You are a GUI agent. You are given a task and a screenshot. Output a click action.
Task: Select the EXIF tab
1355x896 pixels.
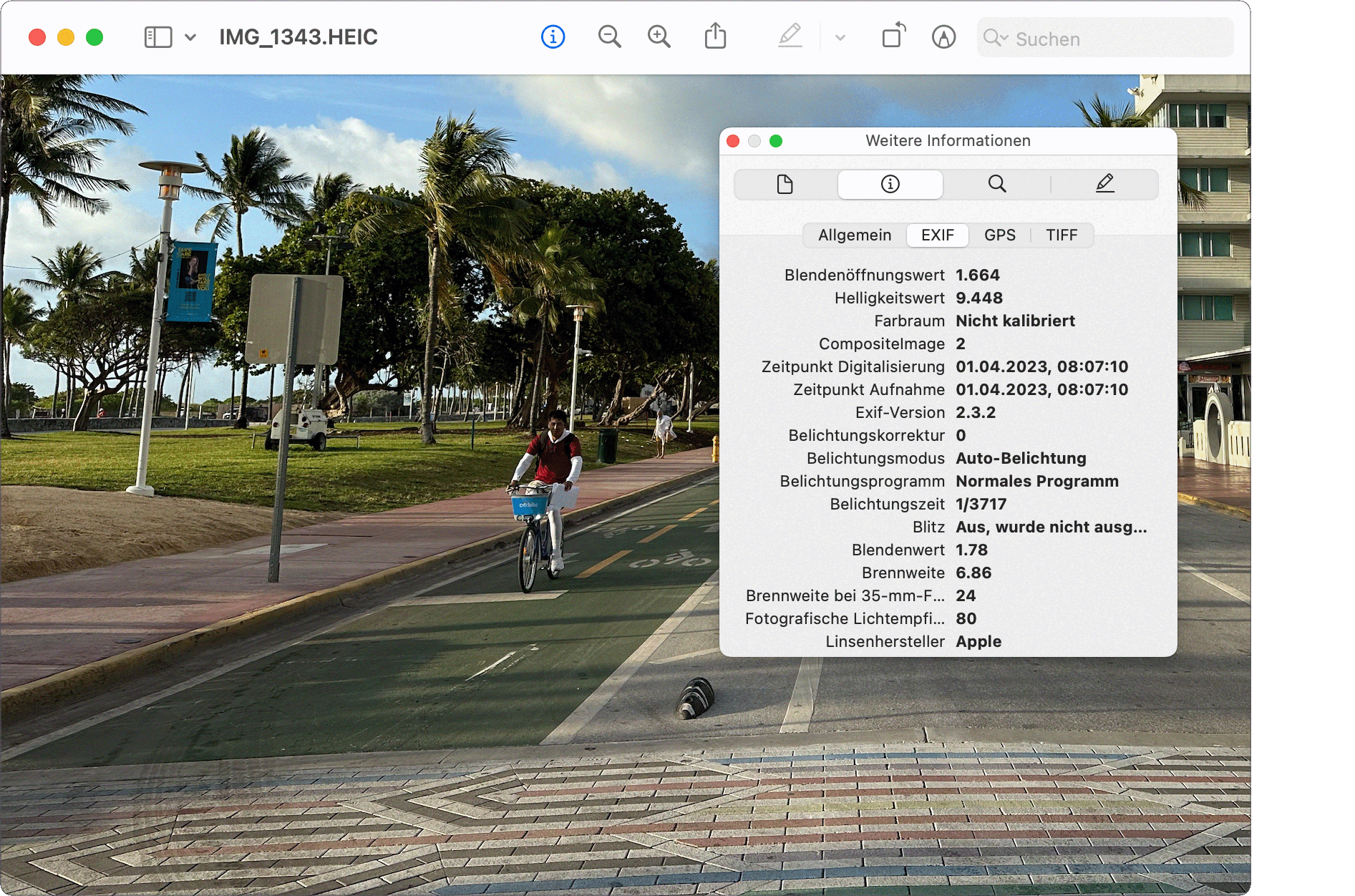tap(938, 235)
